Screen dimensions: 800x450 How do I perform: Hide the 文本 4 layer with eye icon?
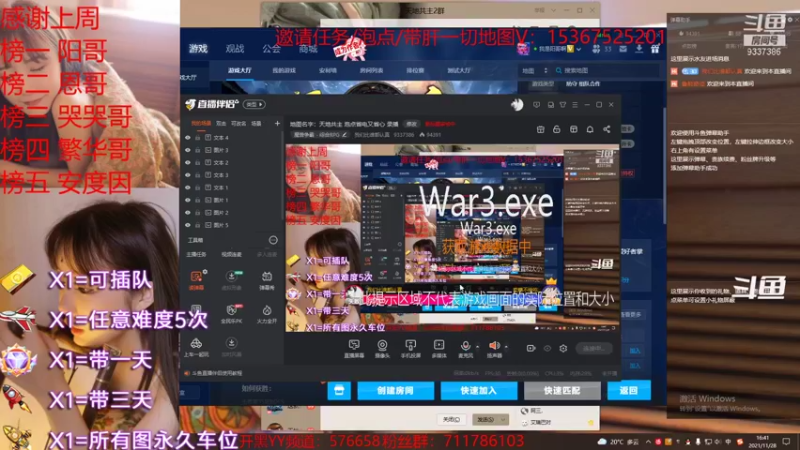click(188, 138)
